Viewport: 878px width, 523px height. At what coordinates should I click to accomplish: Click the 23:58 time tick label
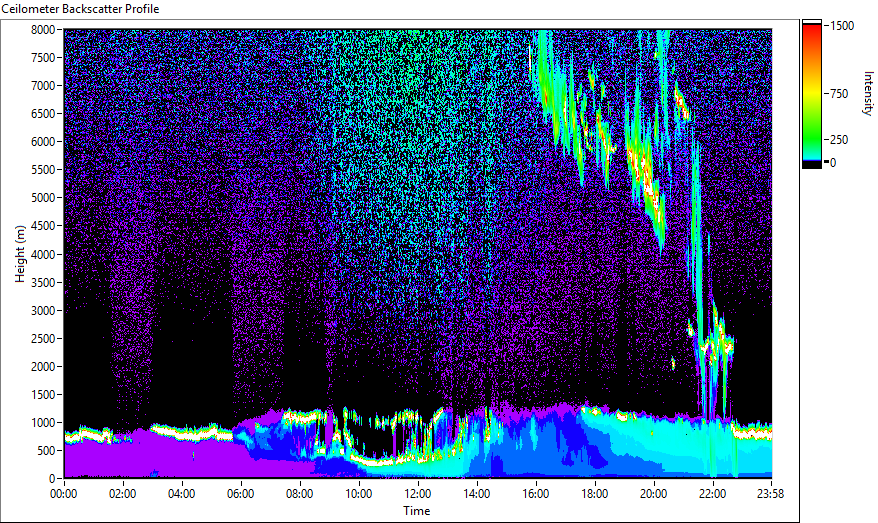pyautogui.click(x=770, y=494)
